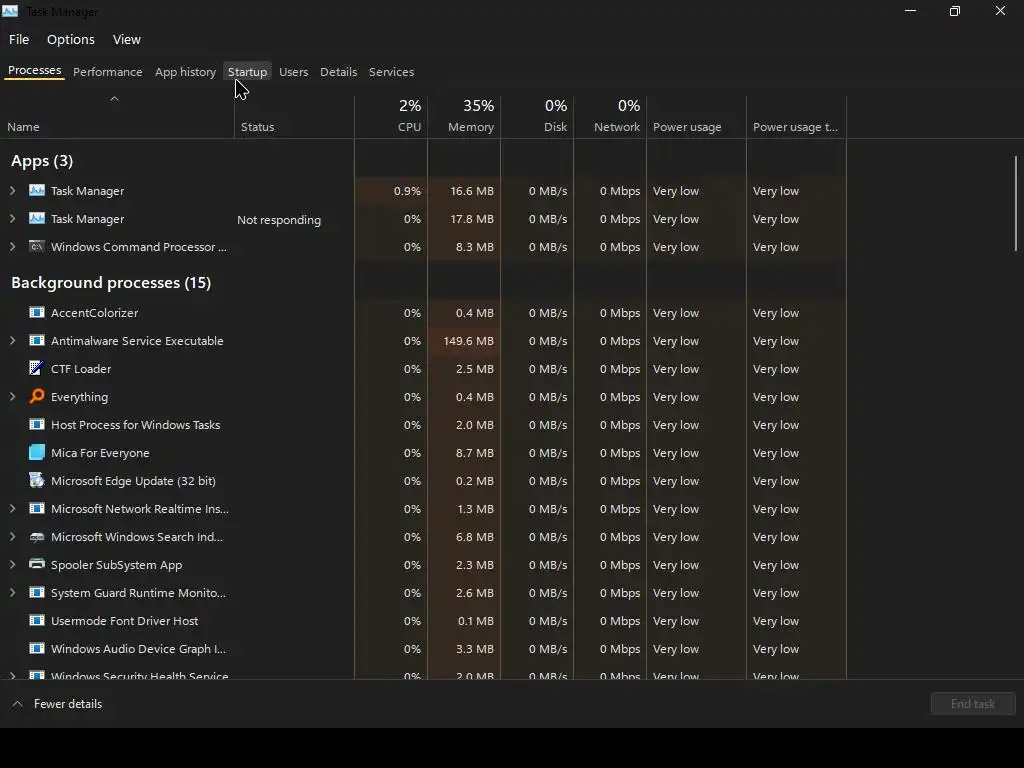Restore down the Task Manager window
The image size is (1024, 768).
(955, 11)
